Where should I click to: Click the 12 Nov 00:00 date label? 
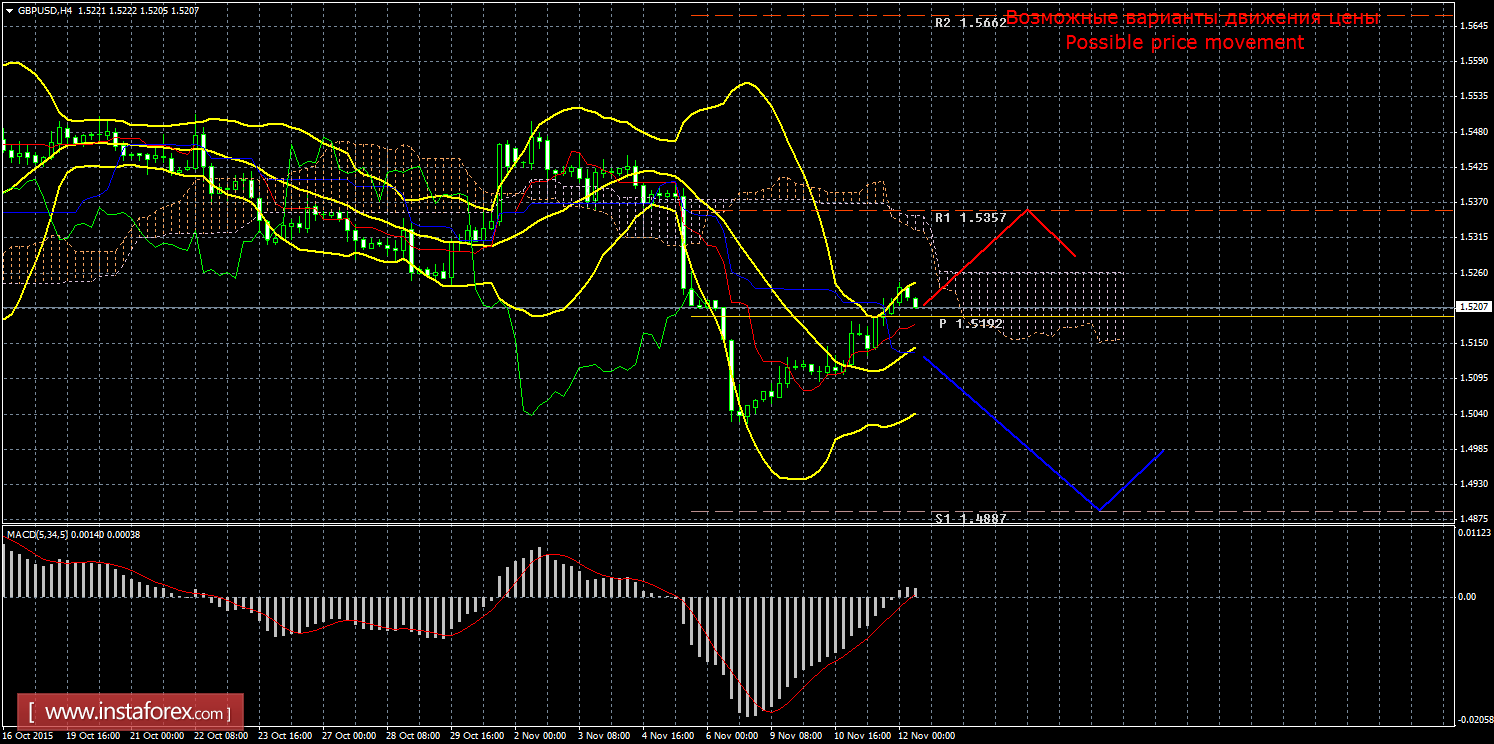click(x=926, y=736)
